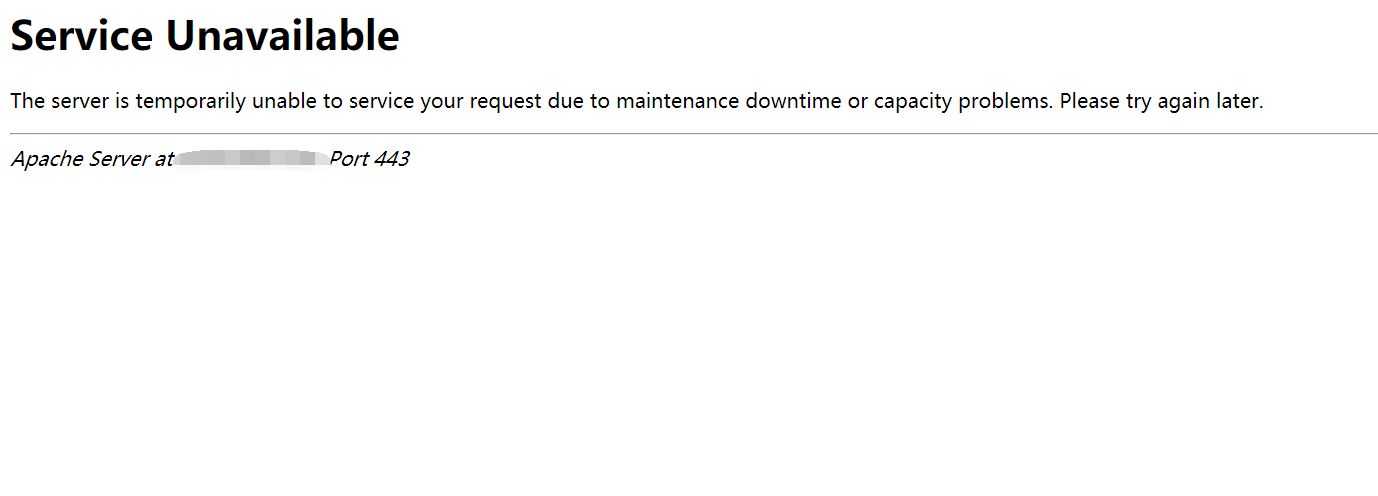Click the word "Unavailable" in the heading
Image resolution: width=1378 pixels, height=496 pixels.
coord(282,36)
